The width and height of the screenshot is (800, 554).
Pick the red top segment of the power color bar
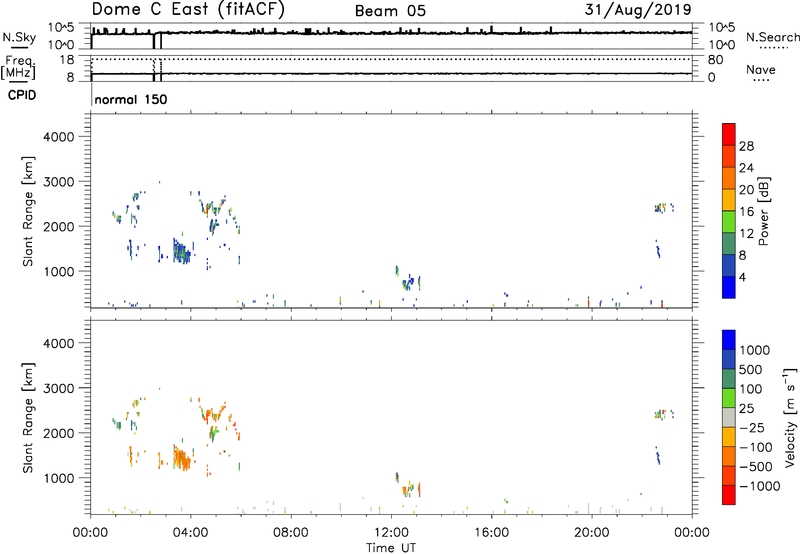(729, 134)
